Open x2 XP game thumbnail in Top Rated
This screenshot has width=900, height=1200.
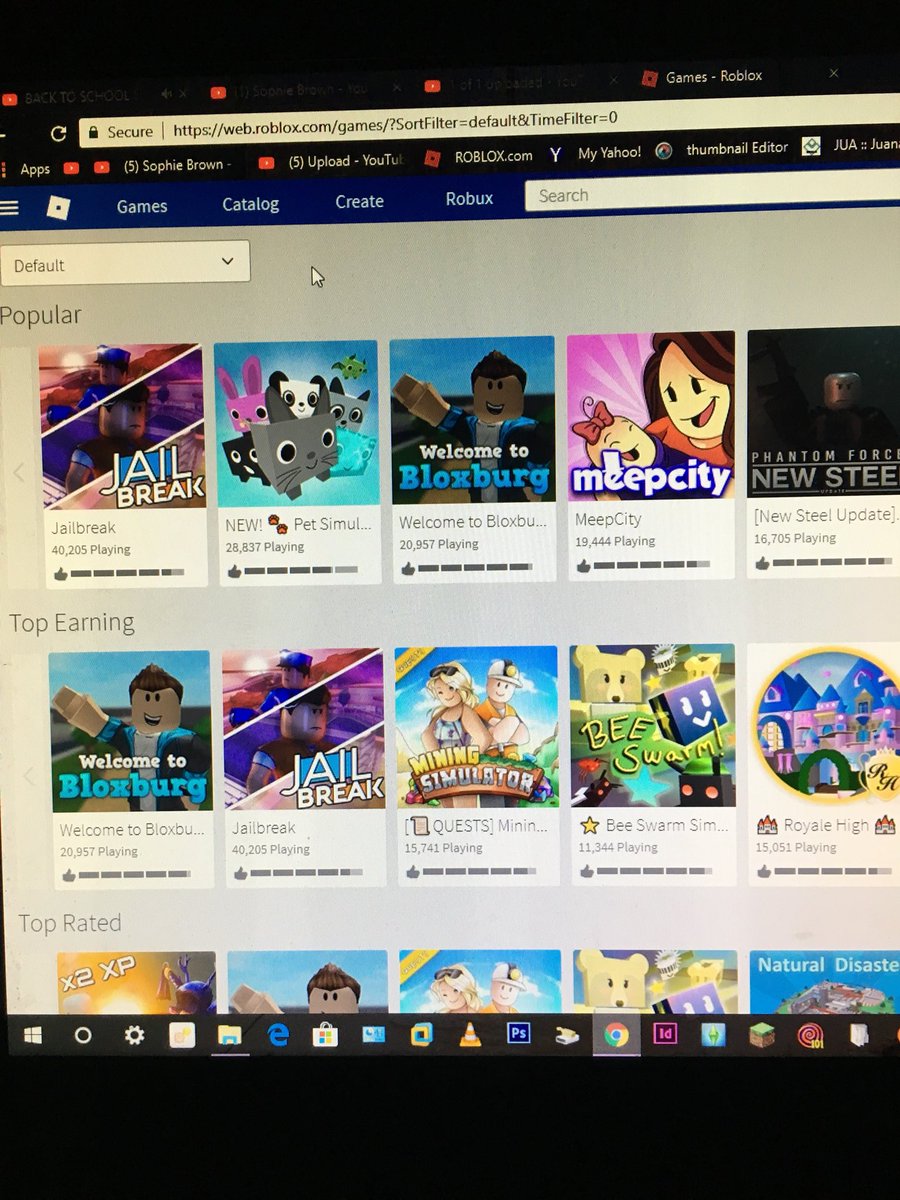coord(137,983)
